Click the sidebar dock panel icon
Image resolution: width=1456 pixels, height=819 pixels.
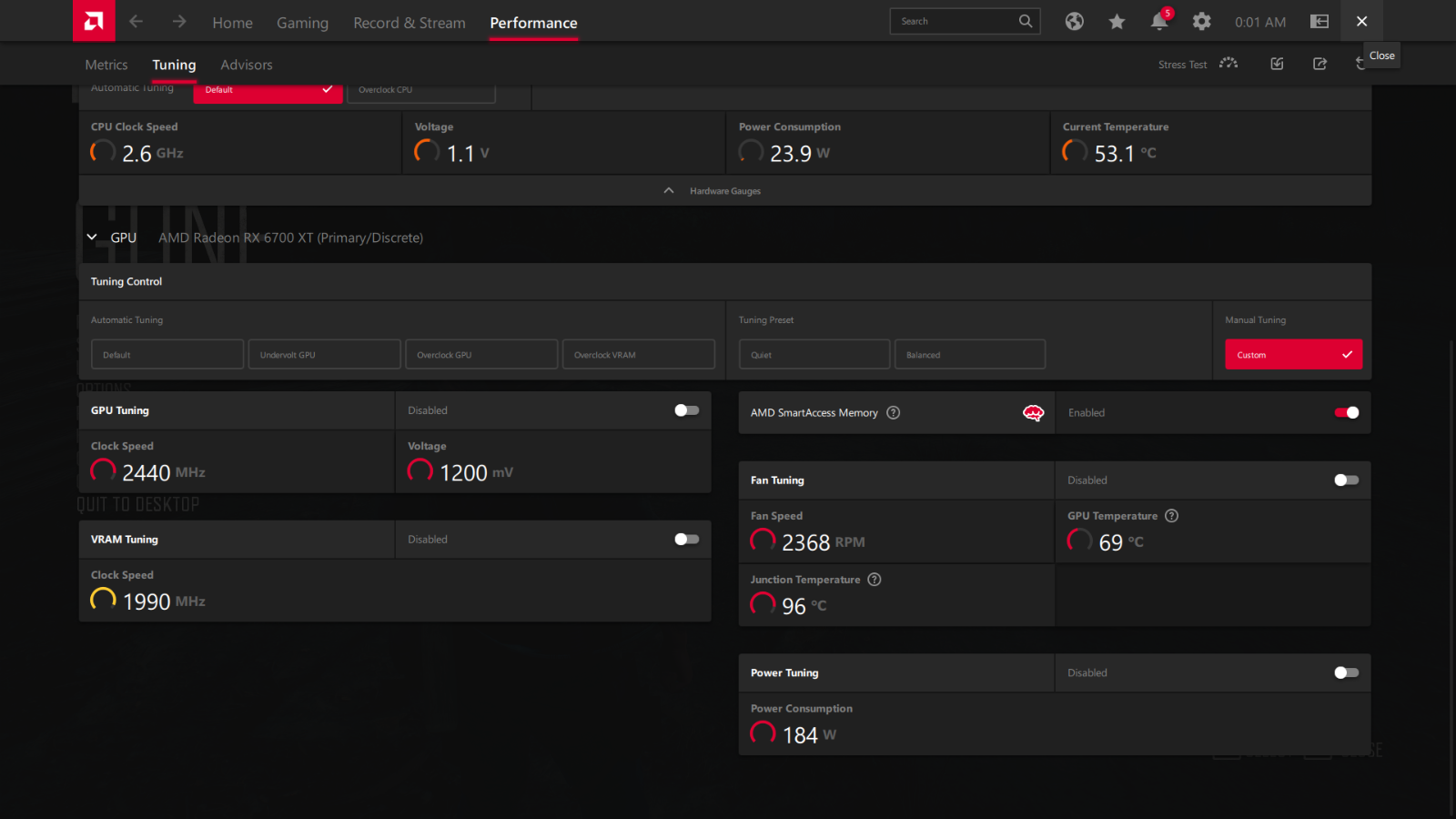coord(1319,21)
